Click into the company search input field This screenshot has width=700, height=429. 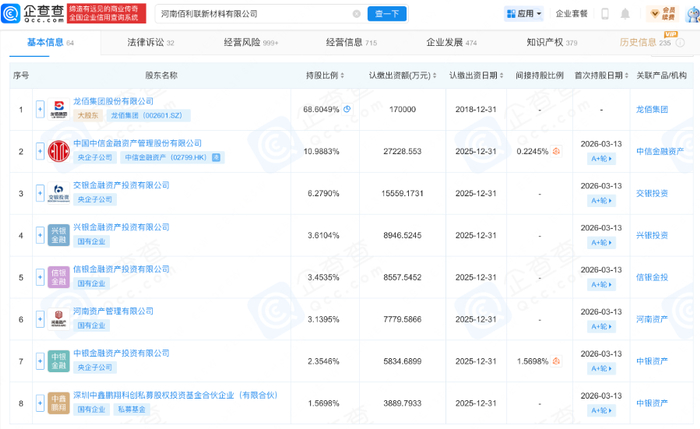tap(250, 15)
